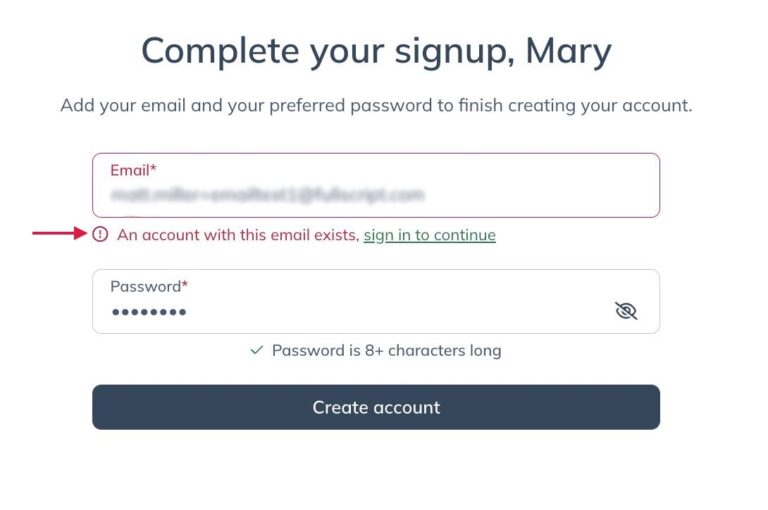Click the green password checkmark icon
The height and width of the screenshot is (510, 768).
257,350
